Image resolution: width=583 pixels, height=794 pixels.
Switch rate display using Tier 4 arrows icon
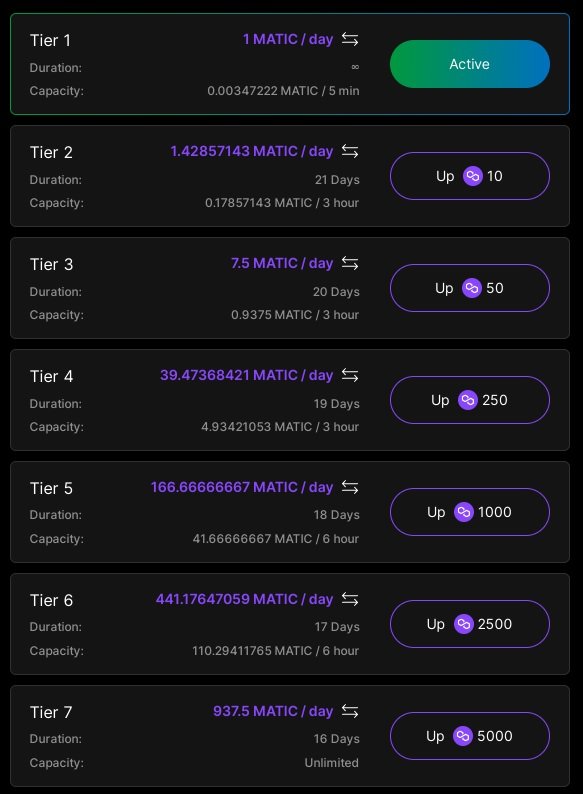coord(350,375)
